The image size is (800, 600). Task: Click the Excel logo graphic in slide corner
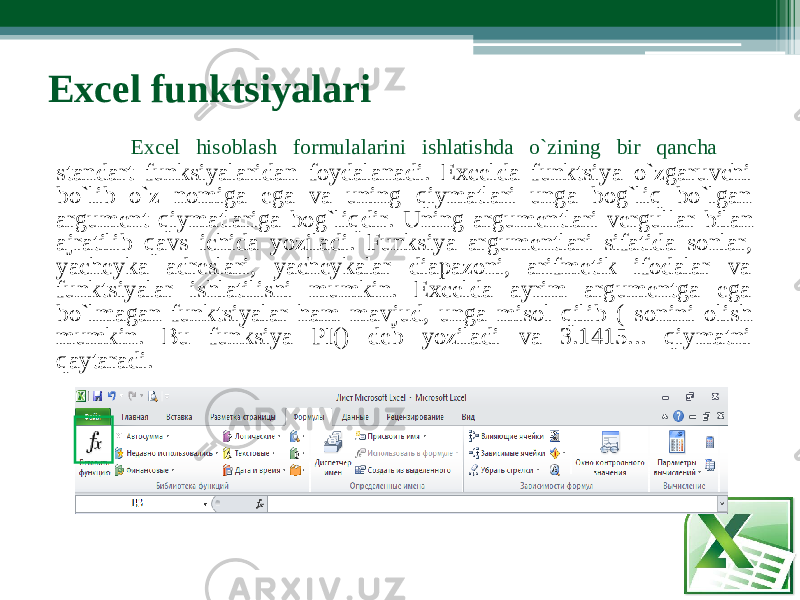coord(738,546)
